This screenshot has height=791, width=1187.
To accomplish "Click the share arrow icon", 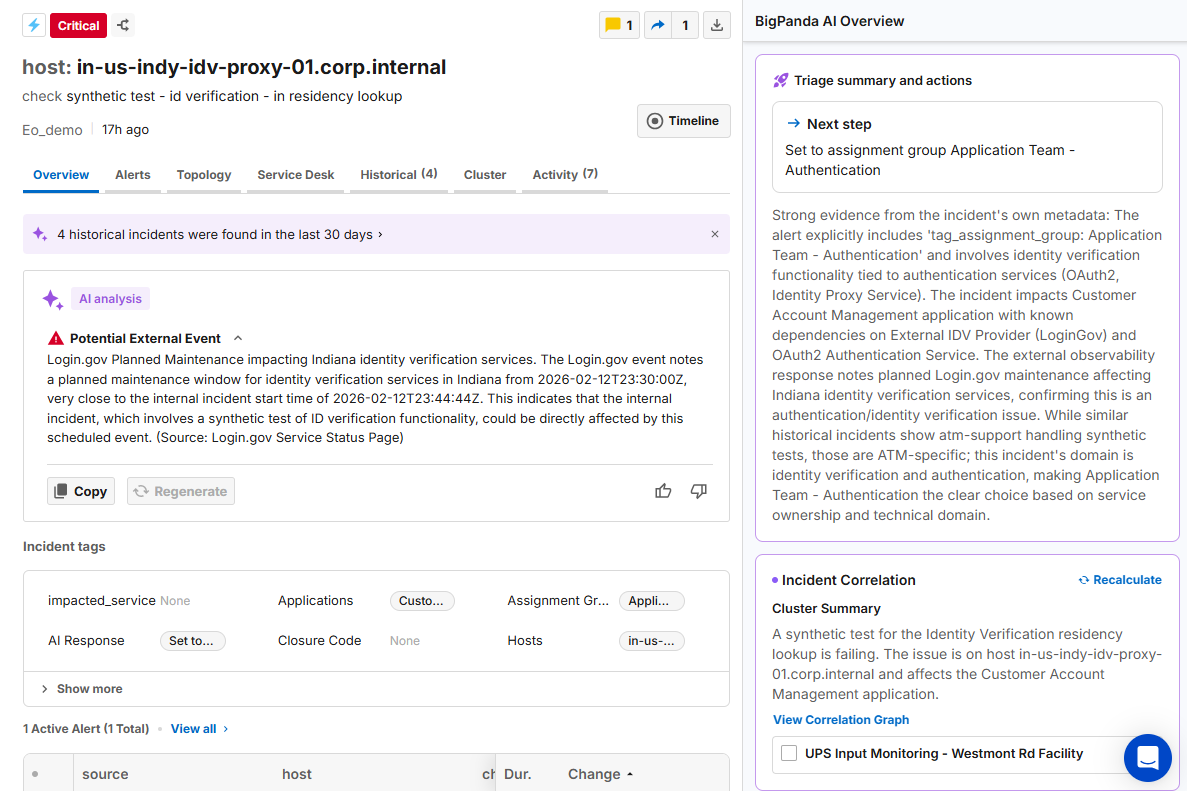I will click(x=658, y=26).
